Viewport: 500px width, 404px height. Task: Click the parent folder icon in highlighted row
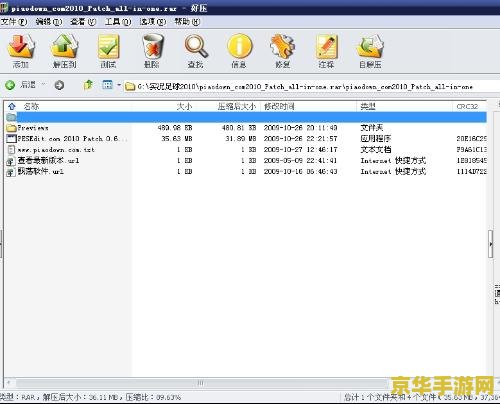click(x=11, y=117)
